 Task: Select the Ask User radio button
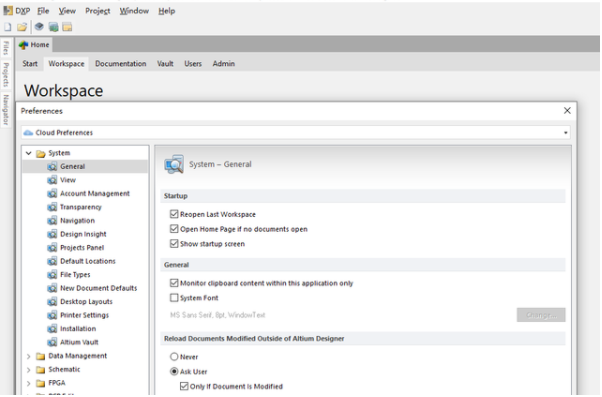pyautogui.click(x=174, y=372)
